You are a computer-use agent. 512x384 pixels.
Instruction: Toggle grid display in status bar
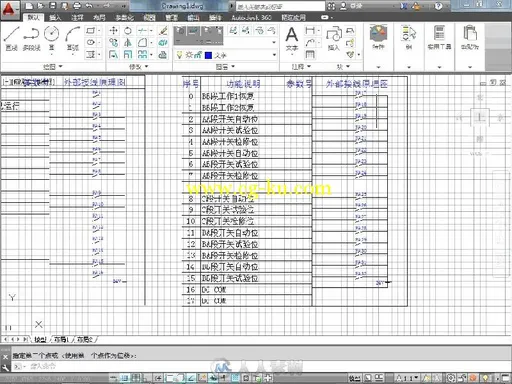coord(136,378)
